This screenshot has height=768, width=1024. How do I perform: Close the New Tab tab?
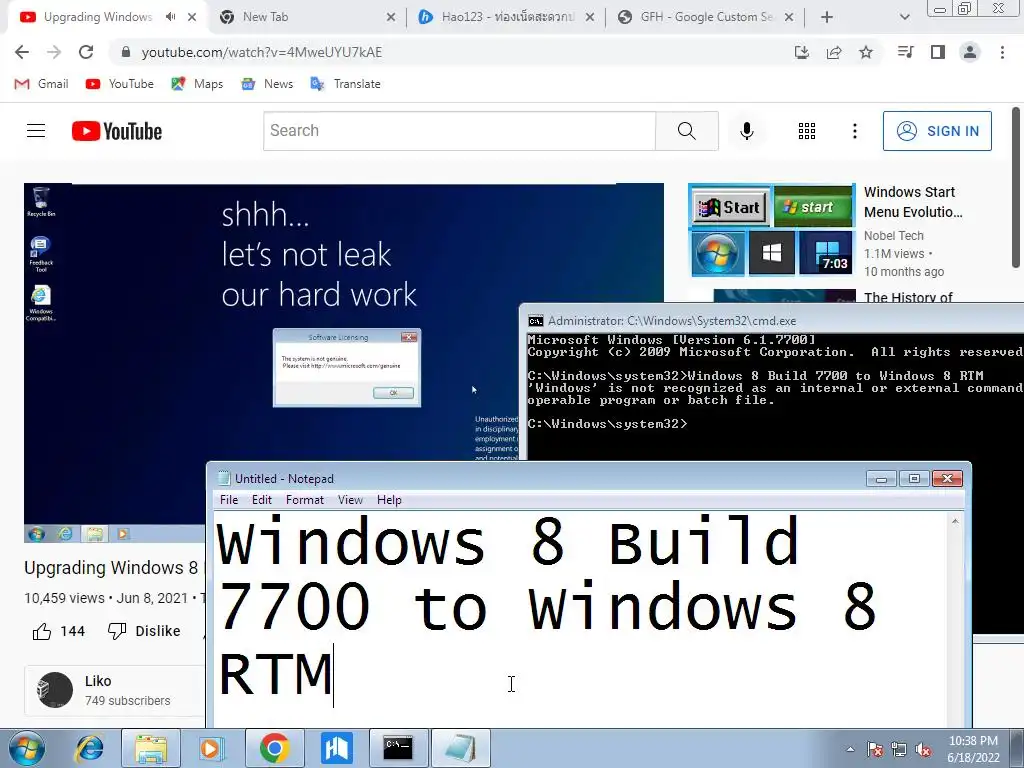pyautogui.click(x=391, y=17)
